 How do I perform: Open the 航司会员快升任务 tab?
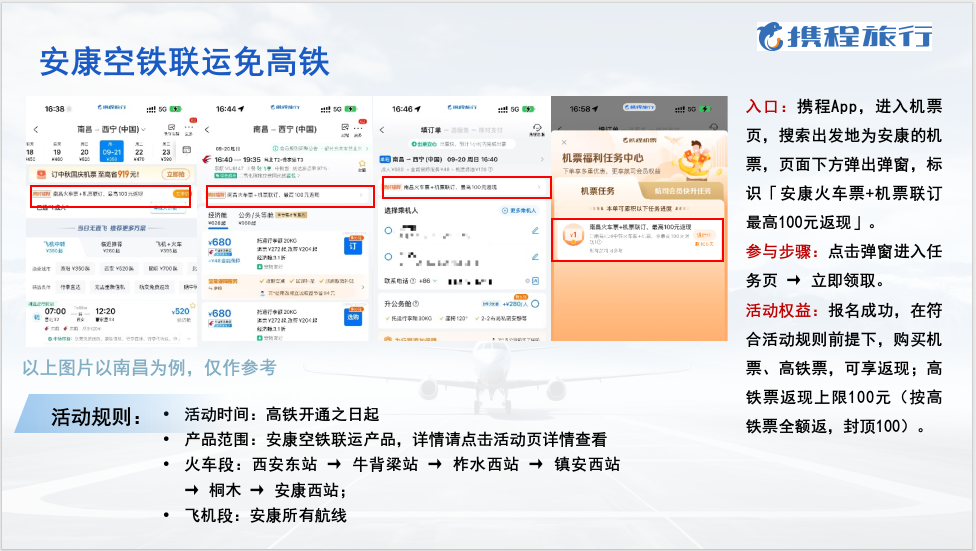pos(682,191)
